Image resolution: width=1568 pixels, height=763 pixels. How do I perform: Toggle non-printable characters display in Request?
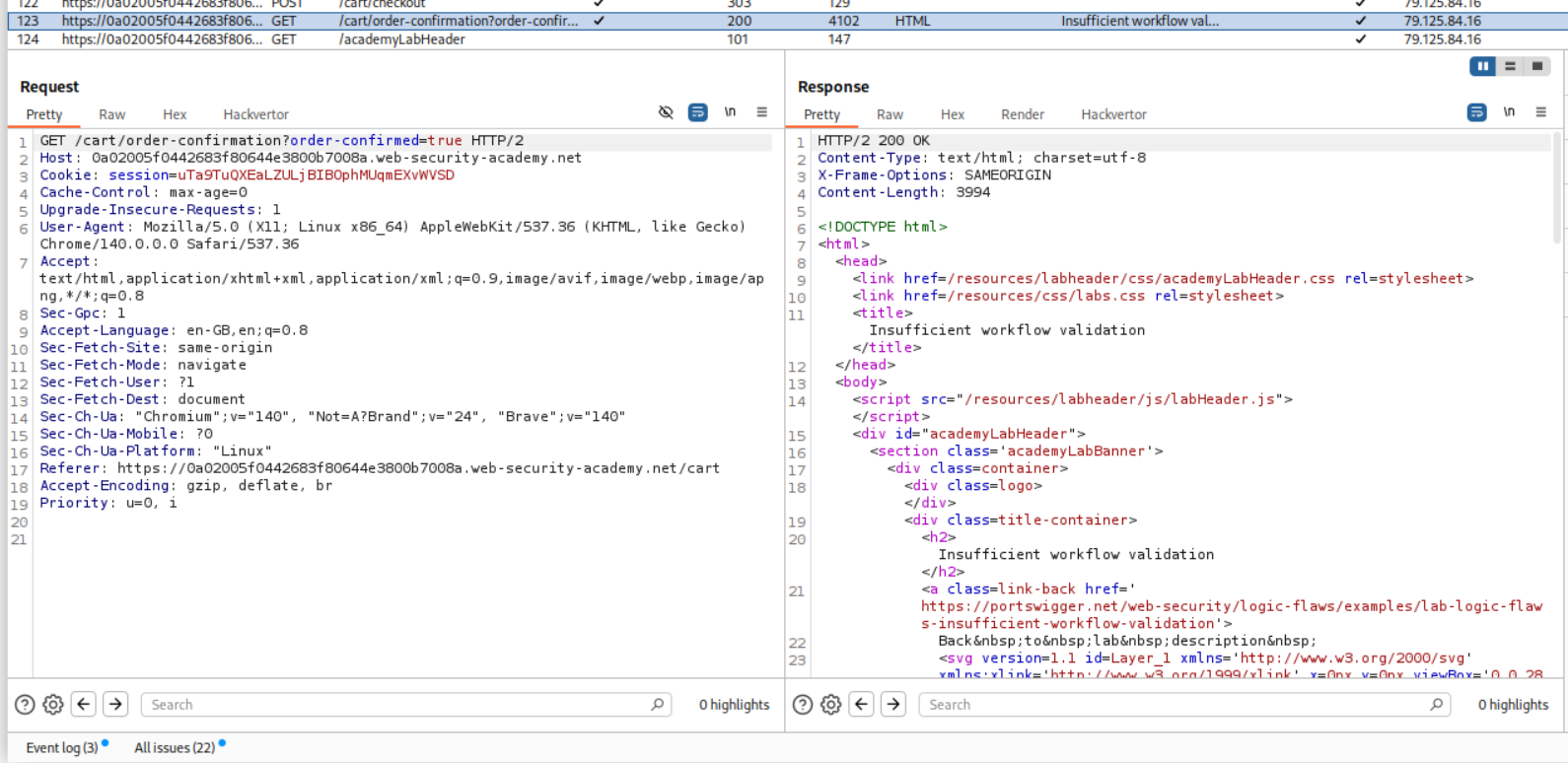[730, 112]
